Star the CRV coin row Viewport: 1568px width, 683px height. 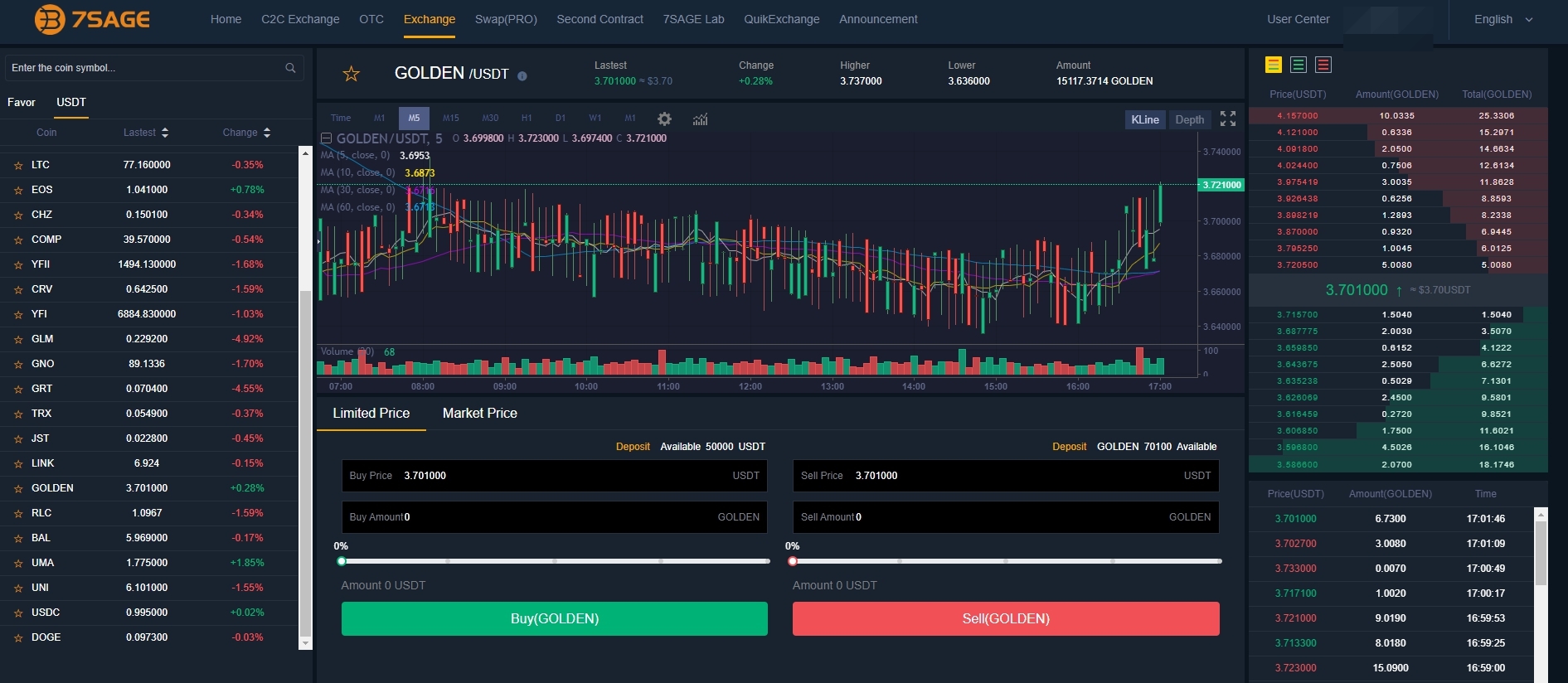click(x=18, y=290)
